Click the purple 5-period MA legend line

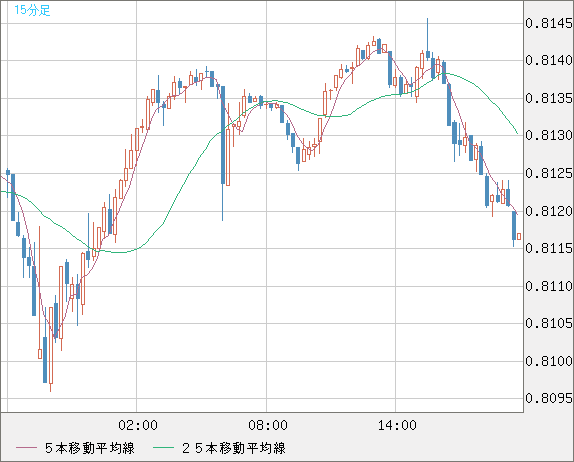[26, 448]
